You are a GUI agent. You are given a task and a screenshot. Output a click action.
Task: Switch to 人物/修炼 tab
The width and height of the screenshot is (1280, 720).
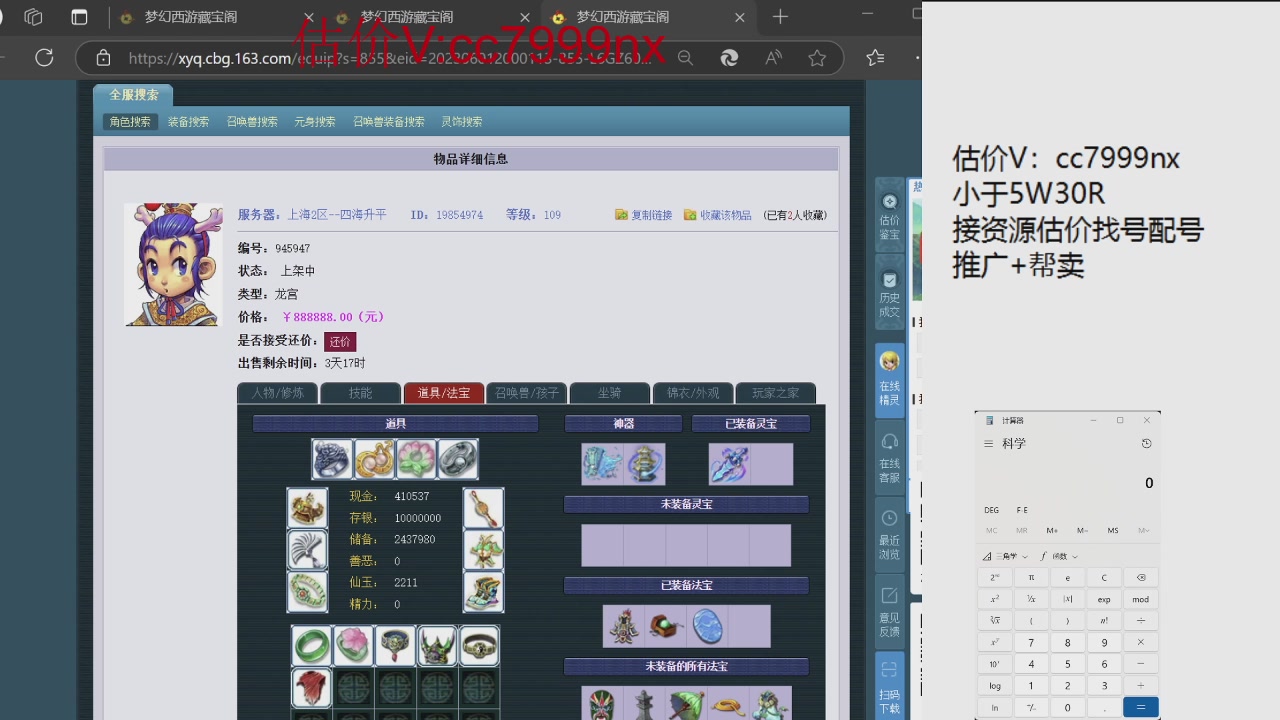click(x=277, y=393)
